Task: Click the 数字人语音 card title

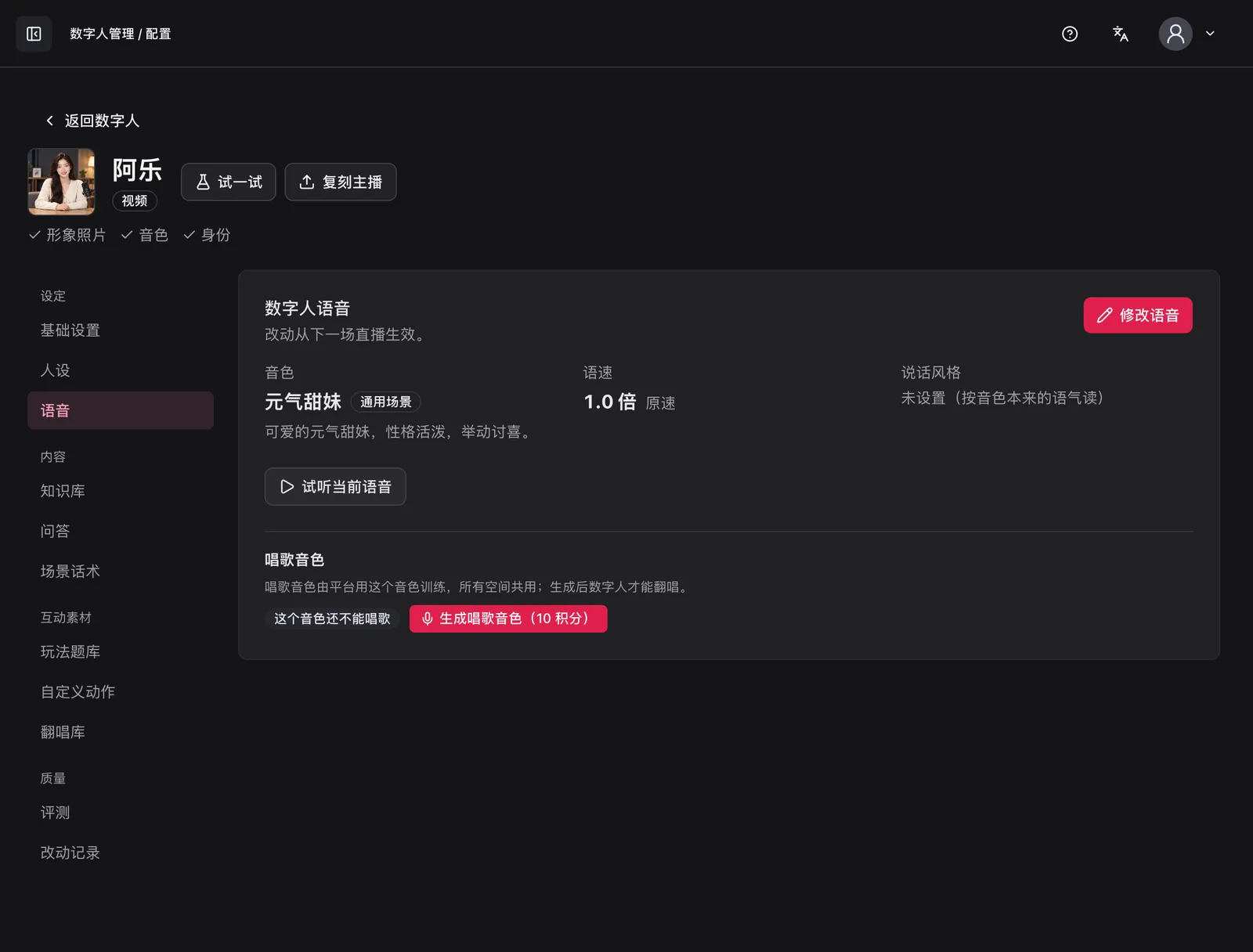Action: click(x=307, y=308)
